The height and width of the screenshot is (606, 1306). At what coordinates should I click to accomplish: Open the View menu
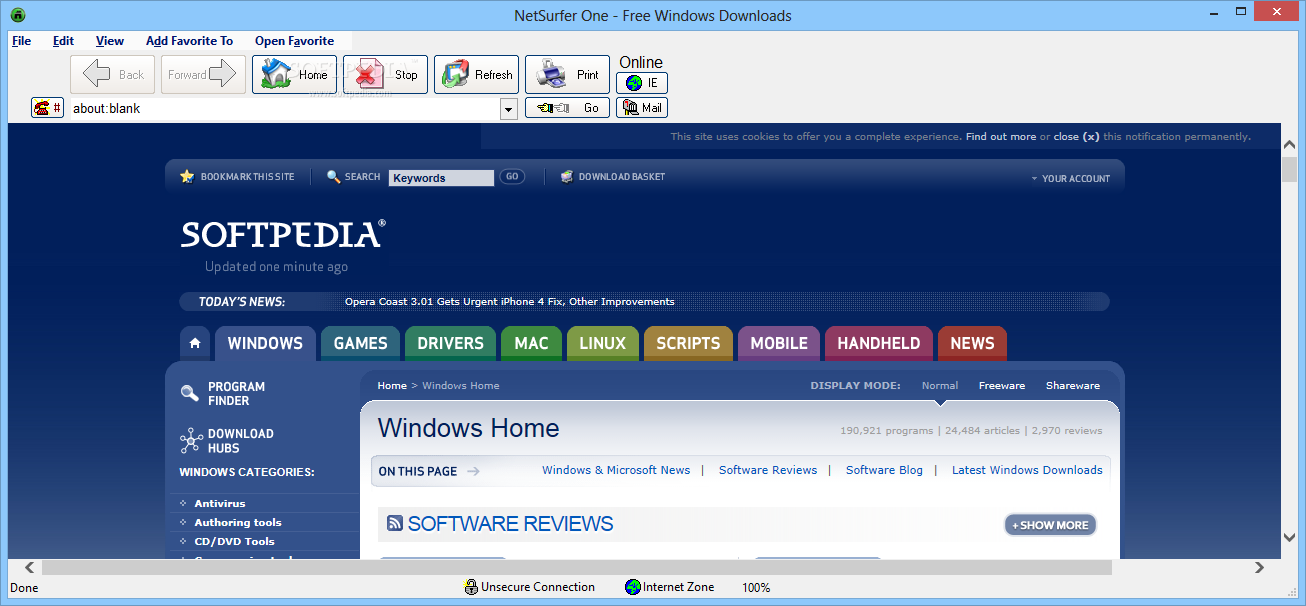click(110, 41)
